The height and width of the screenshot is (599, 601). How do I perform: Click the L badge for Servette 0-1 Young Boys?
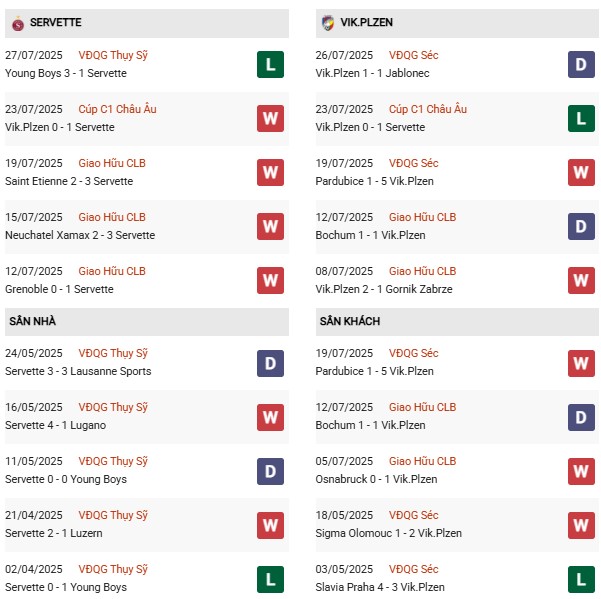coord(270,578)
